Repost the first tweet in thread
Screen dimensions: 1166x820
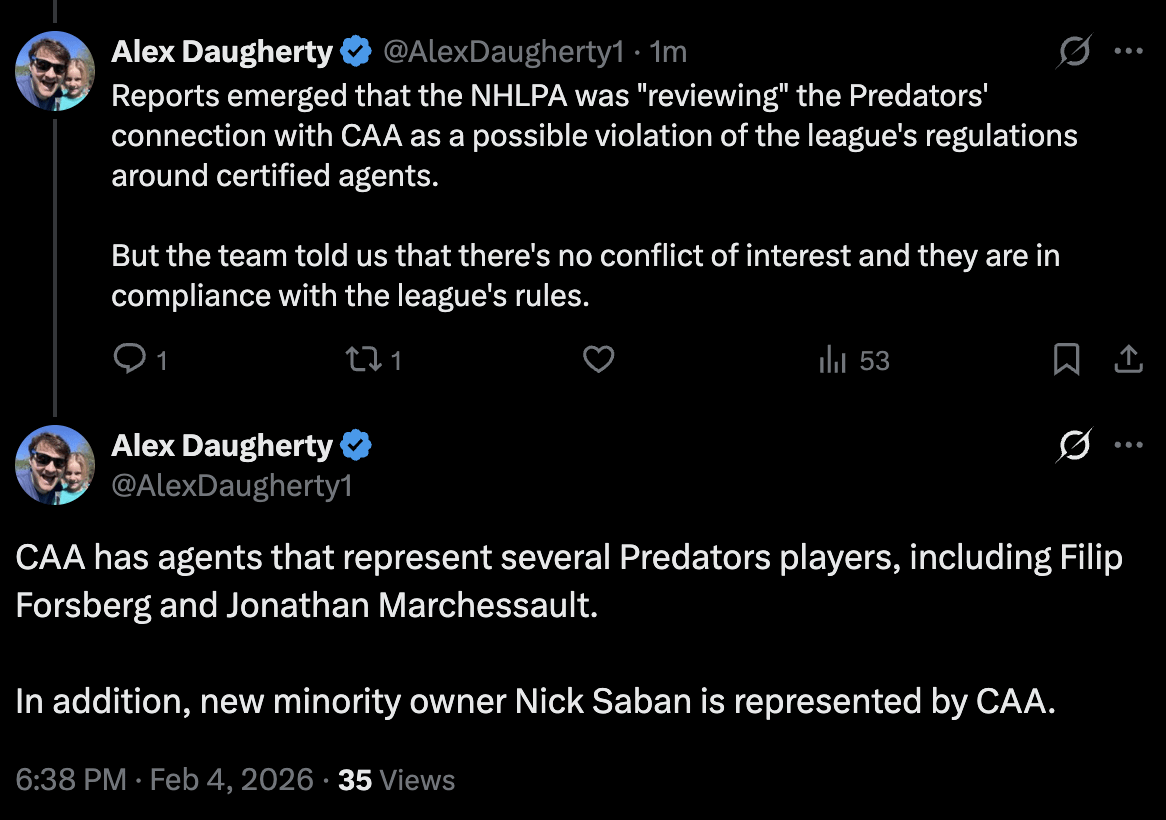(358, 359)
